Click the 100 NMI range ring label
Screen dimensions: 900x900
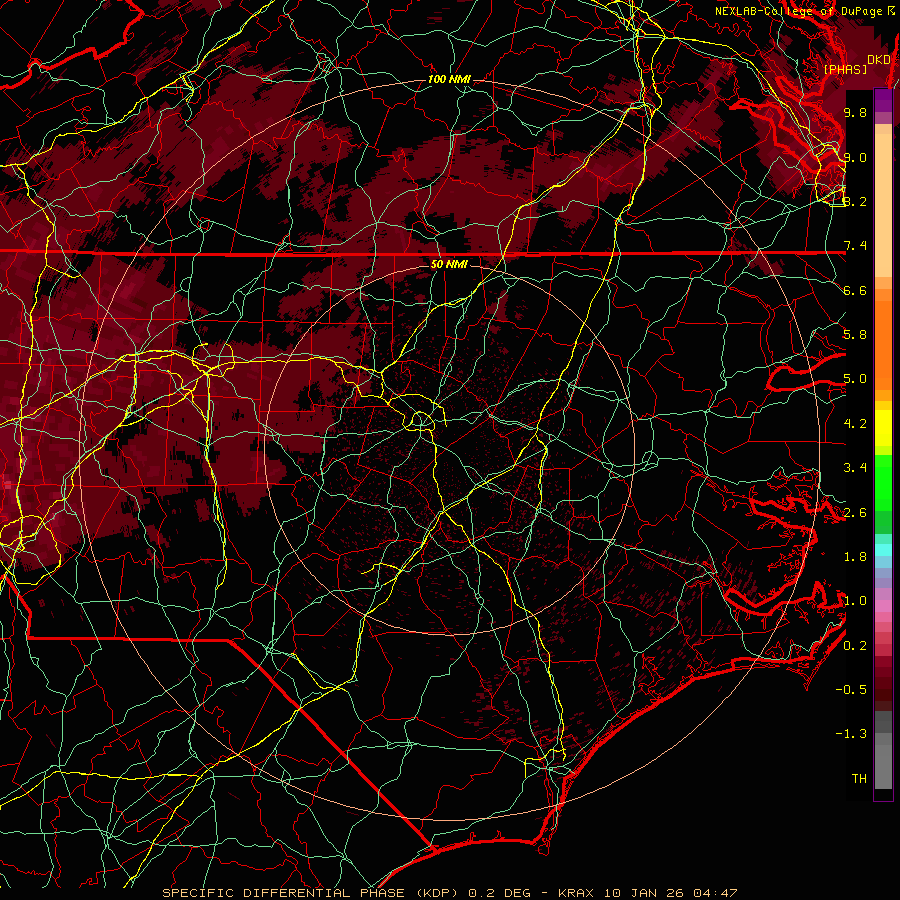point(449,79)
